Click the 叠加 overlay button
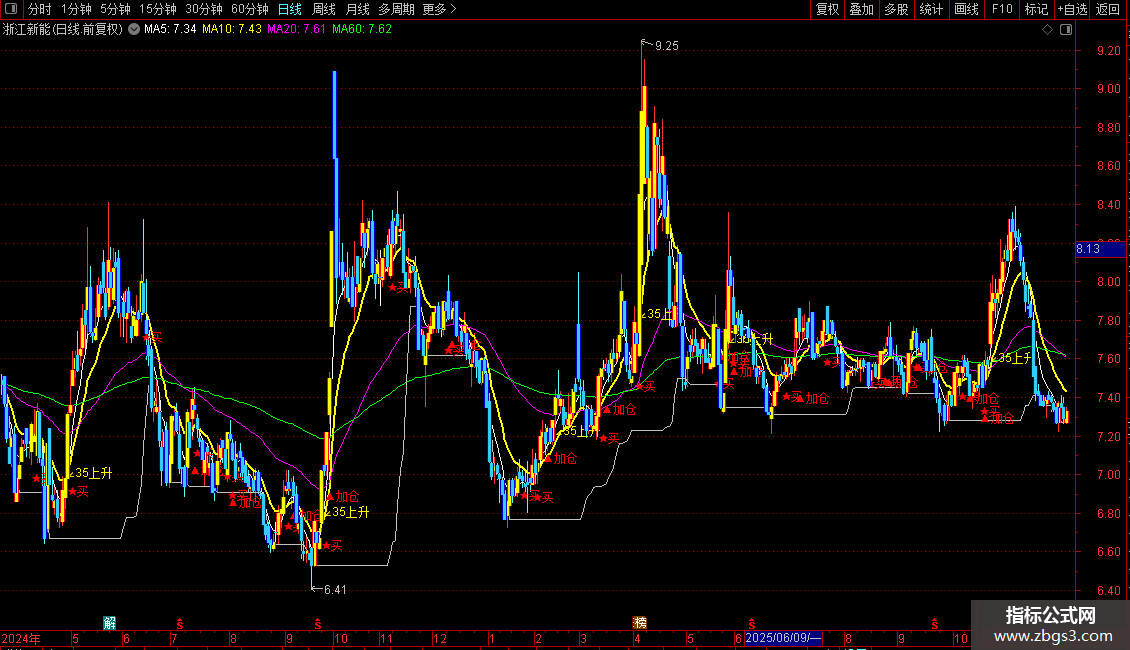Image resolution: width=1130 pixels, height=650 pixels. click(861, 9)
